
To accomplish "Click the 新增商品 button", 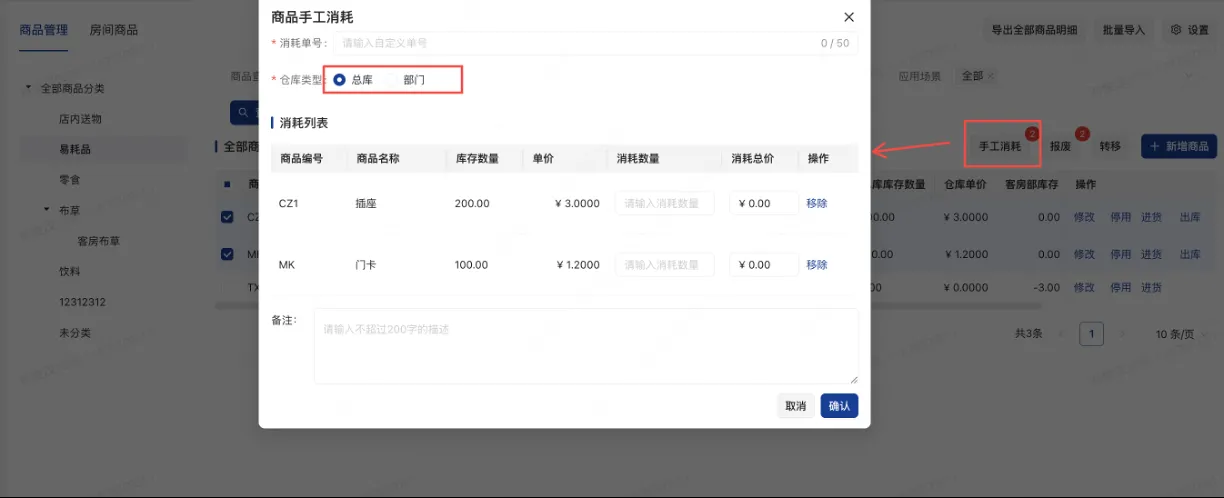I will 1179,146.
